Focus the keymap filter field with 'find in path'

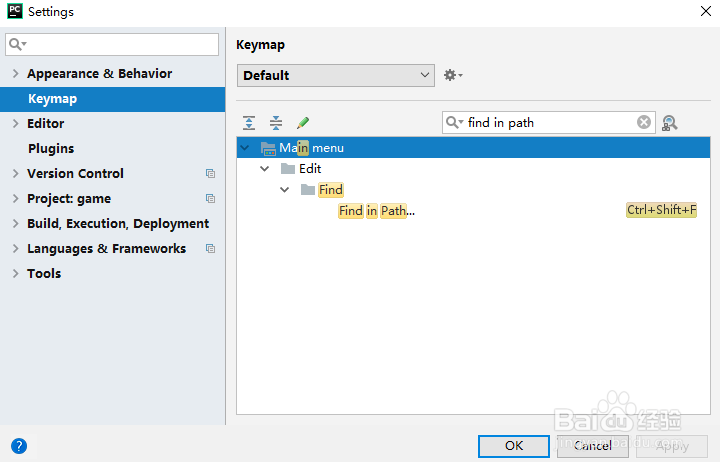coord(549,123)
